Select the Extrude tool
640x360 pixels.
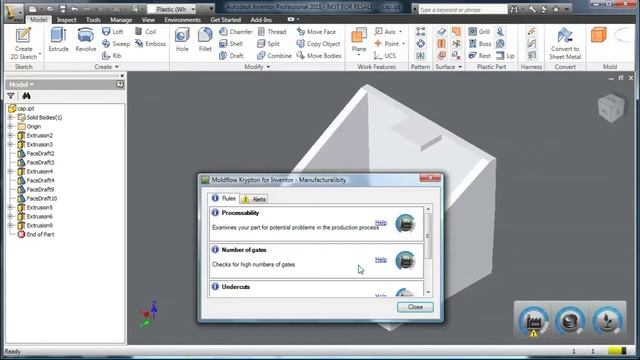(x=58, y=40)
